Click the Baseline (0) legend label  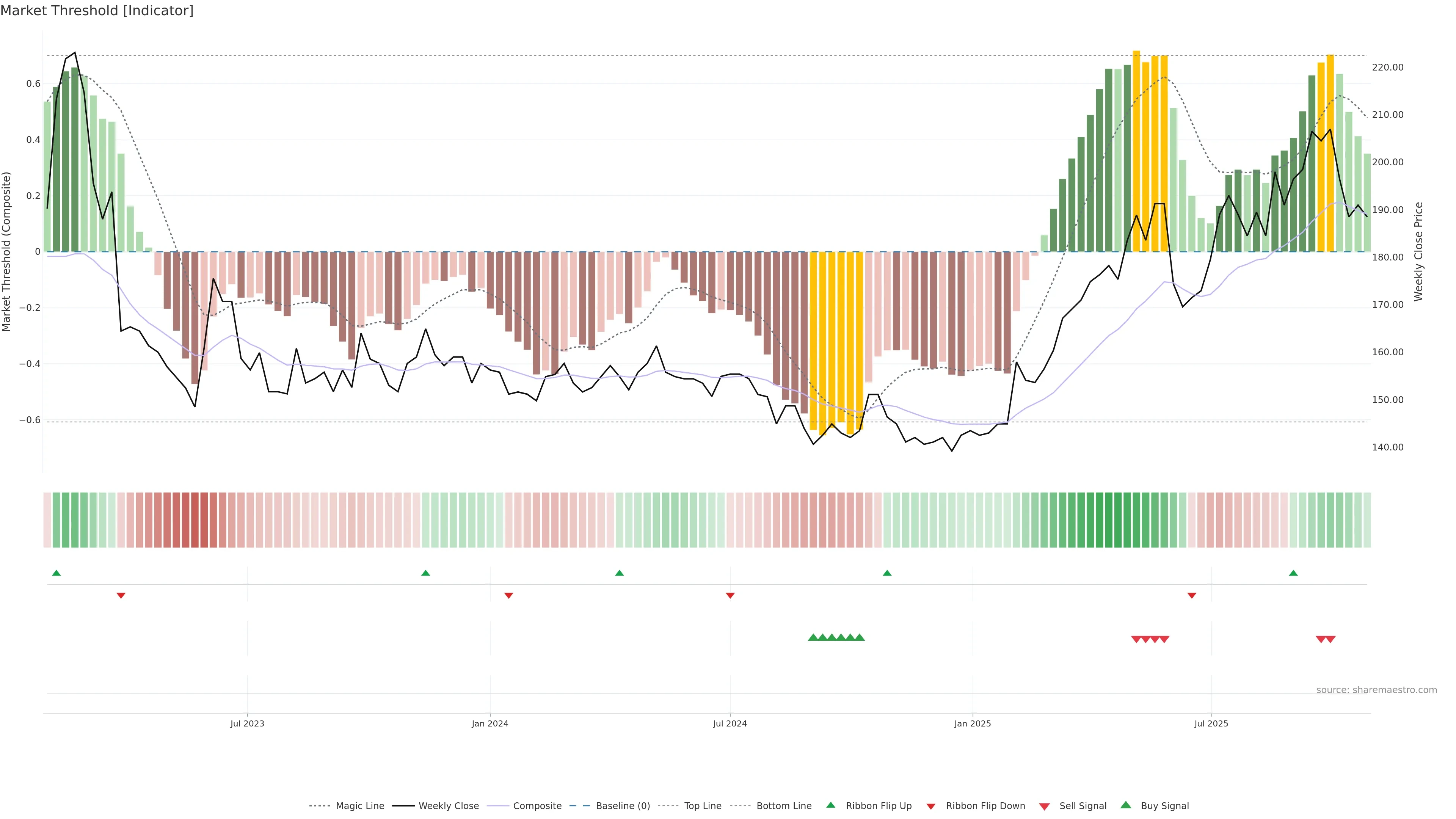[623, 806]
